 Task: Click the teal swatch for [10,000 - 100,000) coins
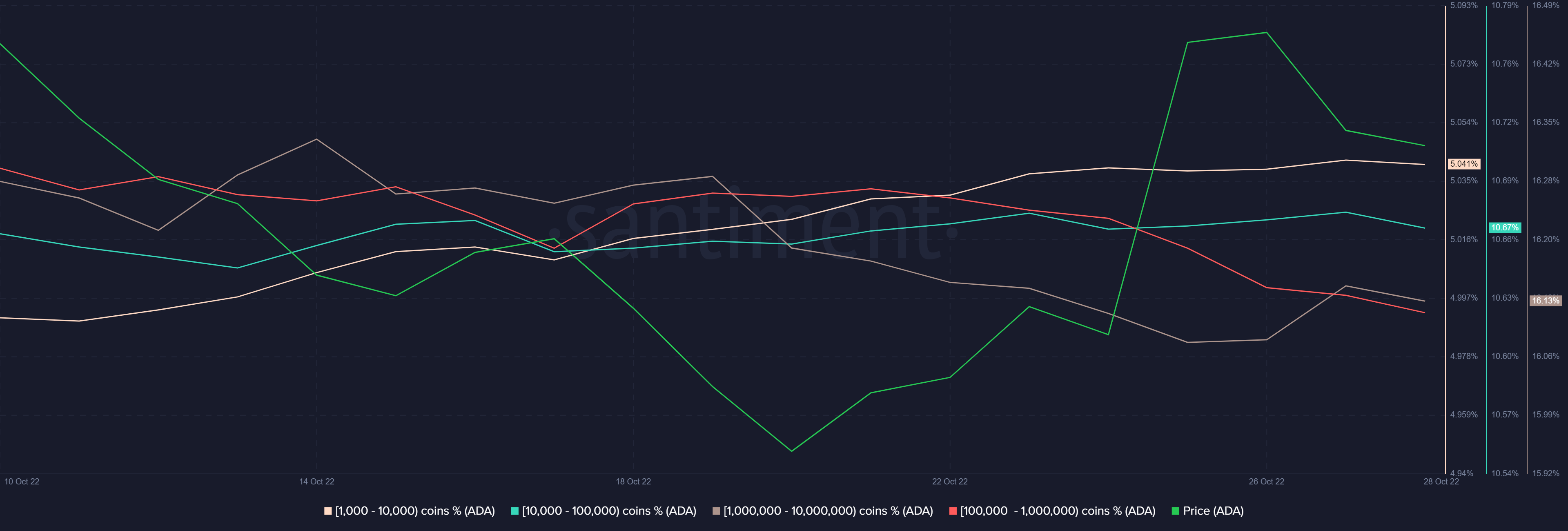pyautogui.click(x=515, y=511)
